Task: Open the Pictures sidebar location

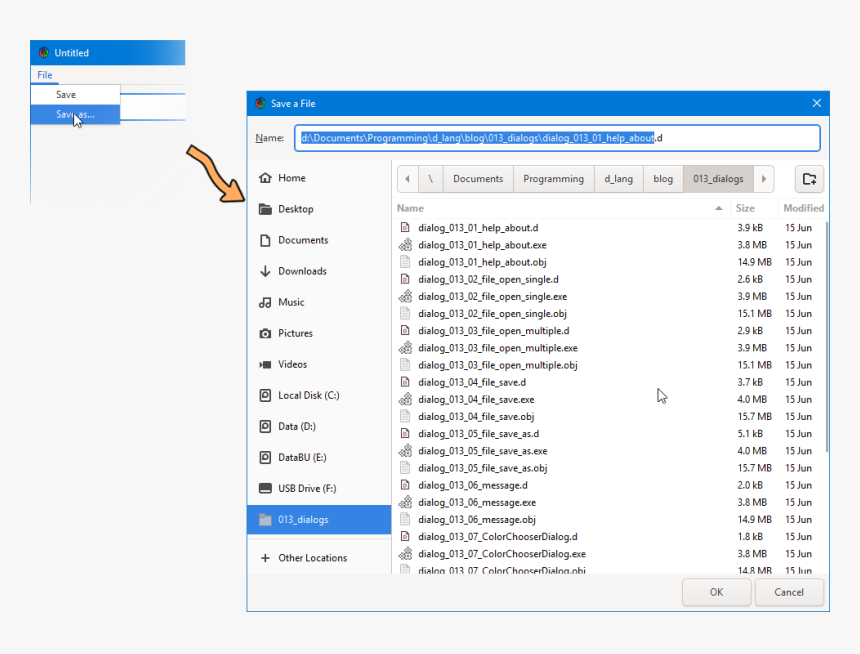Action: pos(295,333)
